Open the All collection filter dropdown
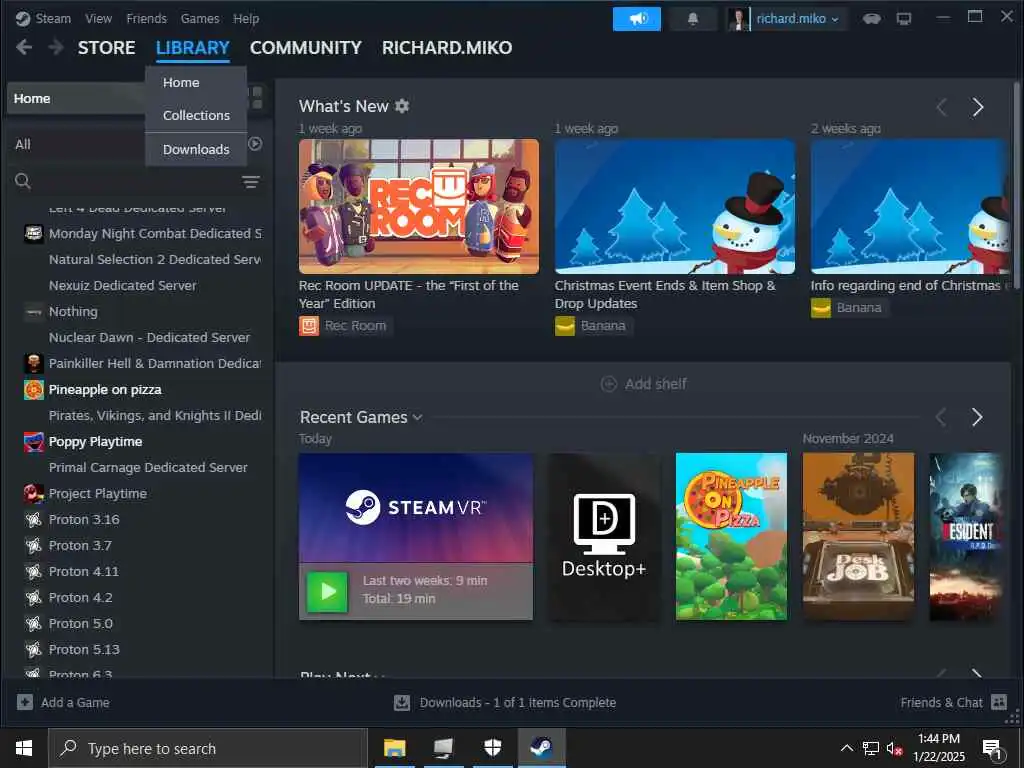Screen dimensions: 1024x768 (78, 144)
